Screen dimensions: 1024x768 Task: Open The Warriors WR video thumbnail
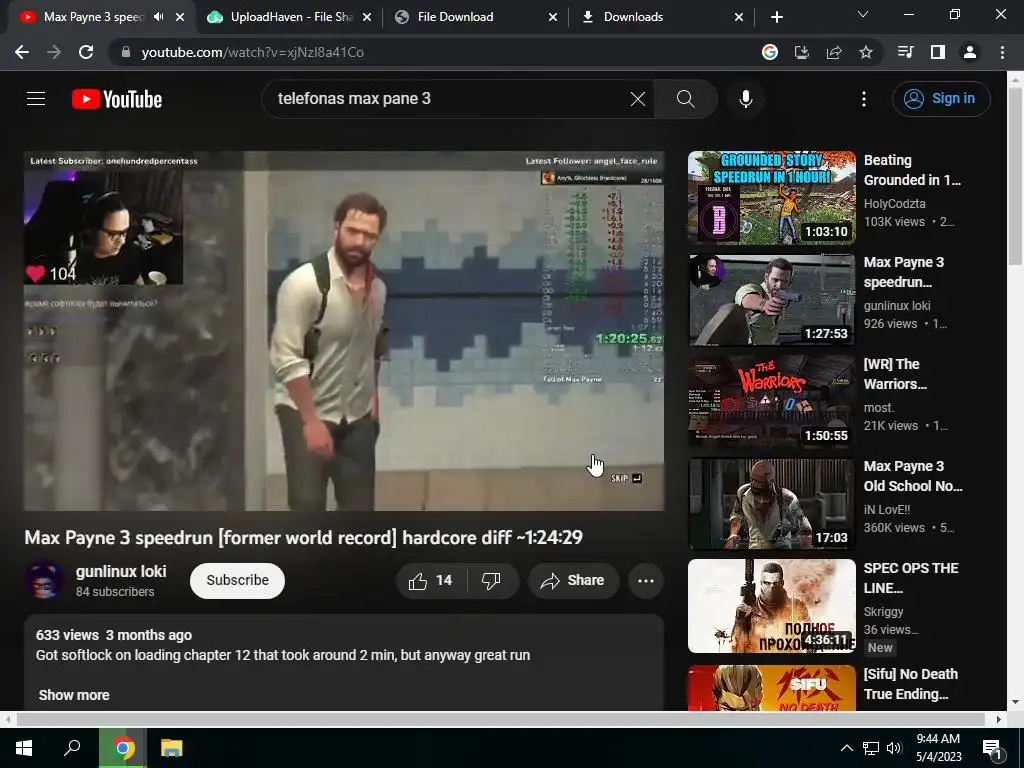771,402
